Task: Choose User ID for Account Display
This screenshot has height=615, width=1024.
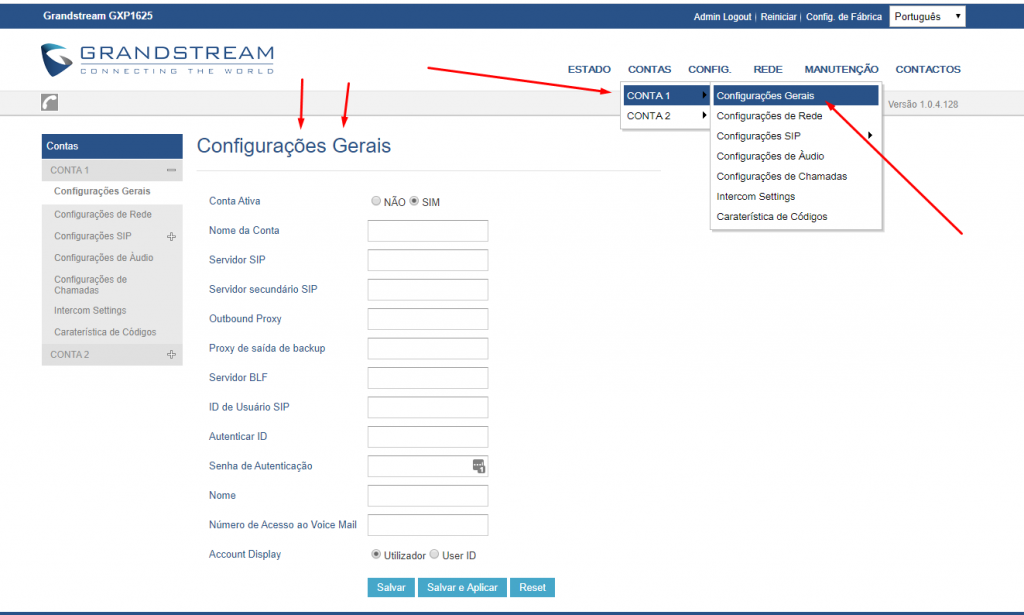Action: [x=434, y=554]
